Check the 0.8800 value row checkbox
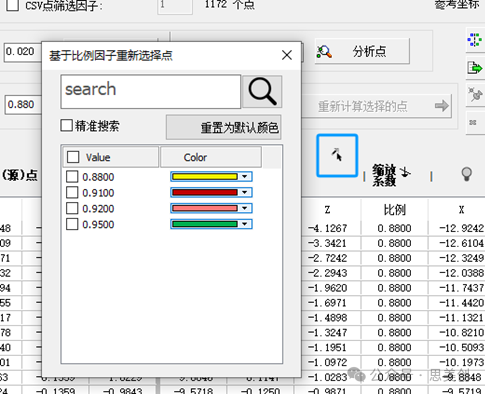This screenshot has width=485, height=394. coord(72,177)
